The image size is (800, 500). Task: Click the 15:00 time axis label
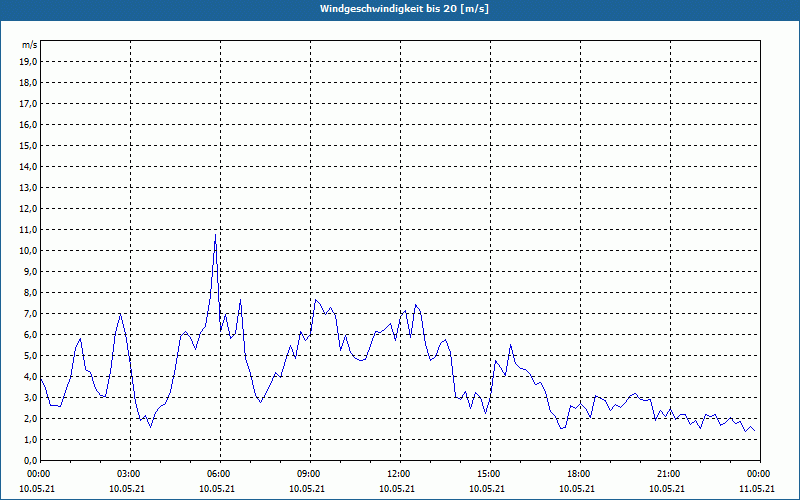click(x=490, y=474)
